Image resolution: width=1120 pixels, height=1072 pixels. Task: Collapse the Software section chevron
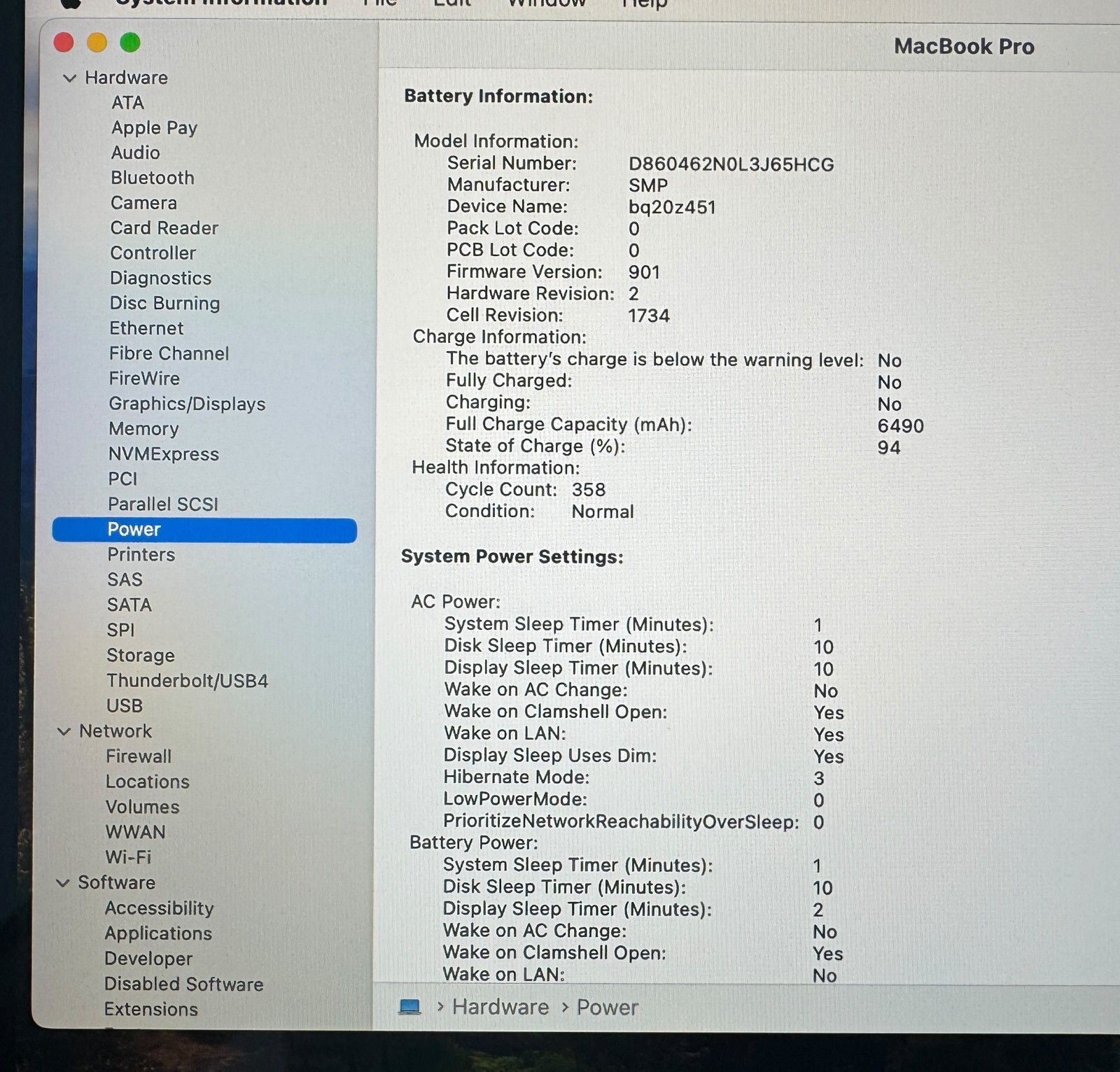pos(62,883)
